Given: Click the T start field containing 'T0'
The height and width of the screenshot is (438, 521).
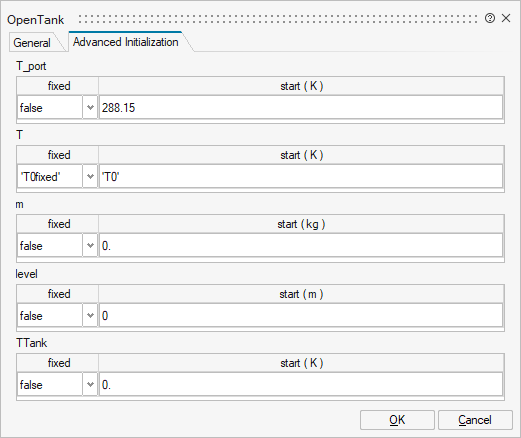Looking at the screenshot, I should tap(301, 177).
